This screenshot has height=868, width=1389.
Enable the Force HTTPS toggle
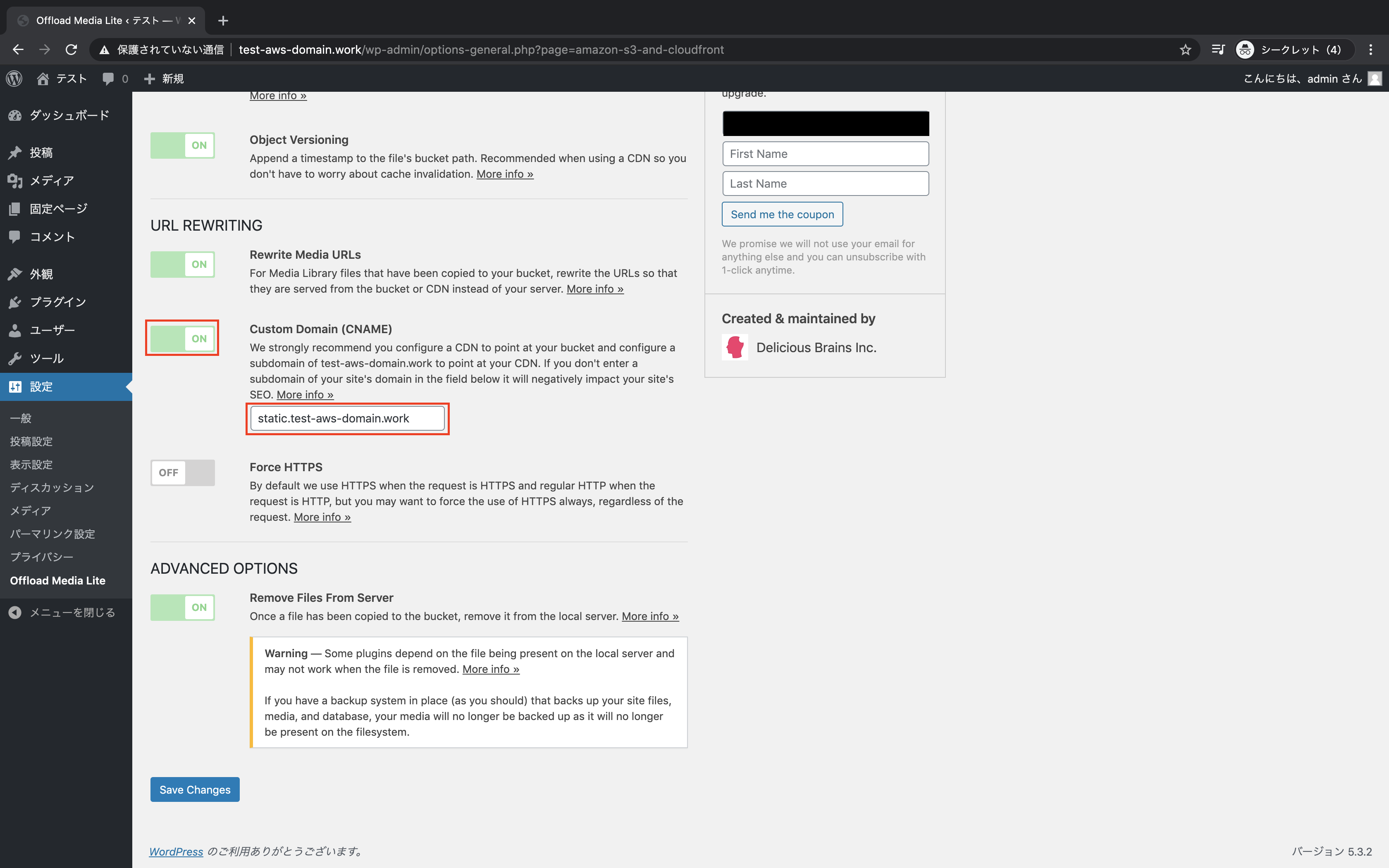pyautogui.click(x=183, y=472)
